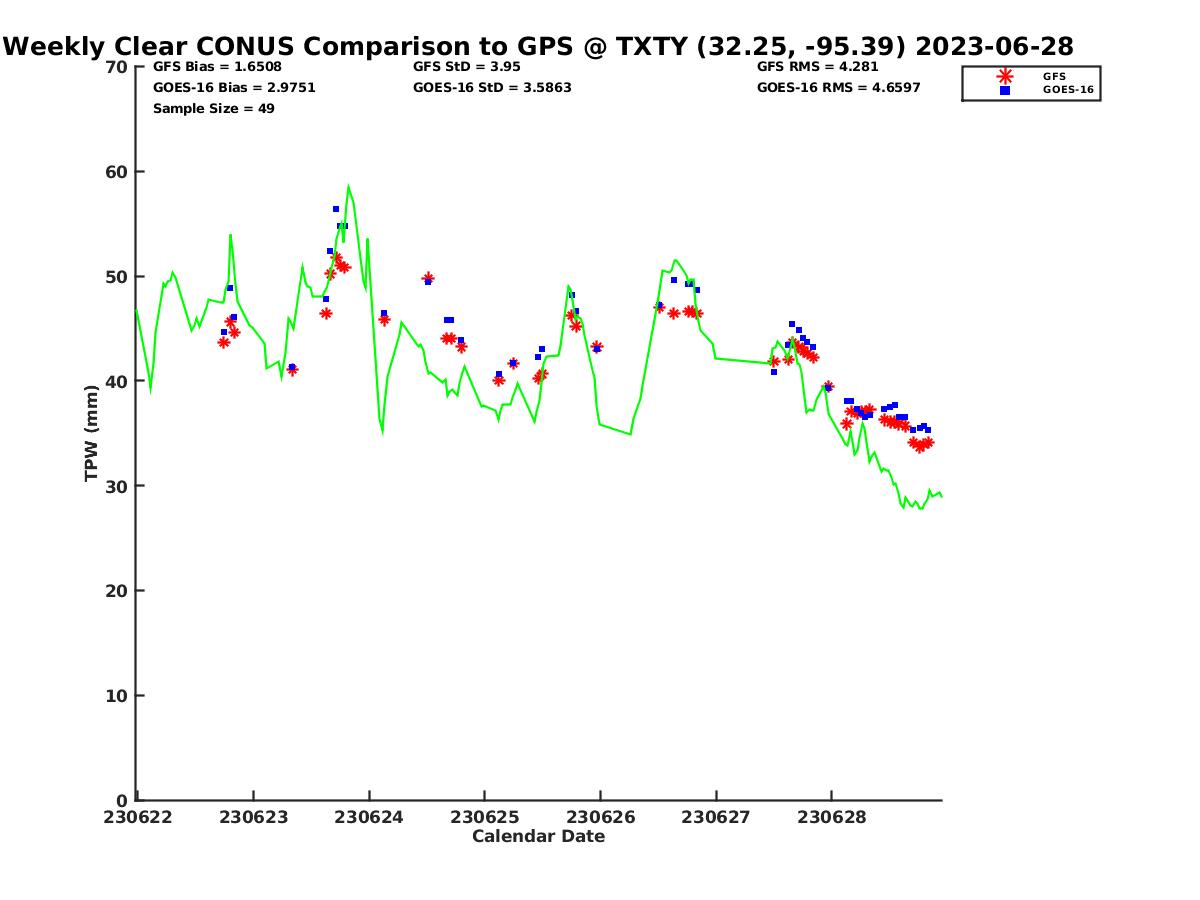Screen dimensions: 1200x900
Task: Click the 230622 x-axis tick label
Action: point(137,817)
